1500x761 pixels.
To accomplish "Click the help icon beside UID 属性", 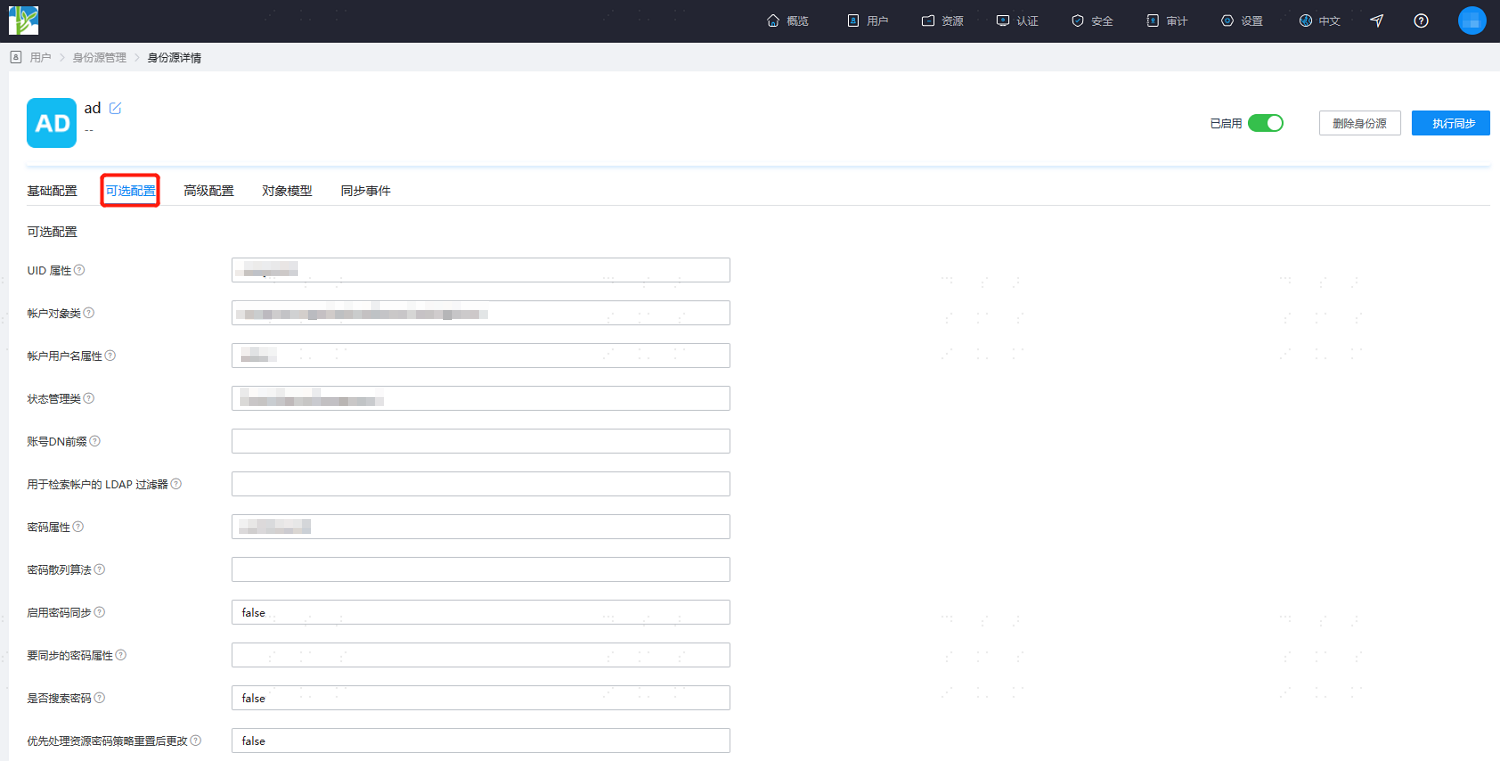I will pos(80,270).
